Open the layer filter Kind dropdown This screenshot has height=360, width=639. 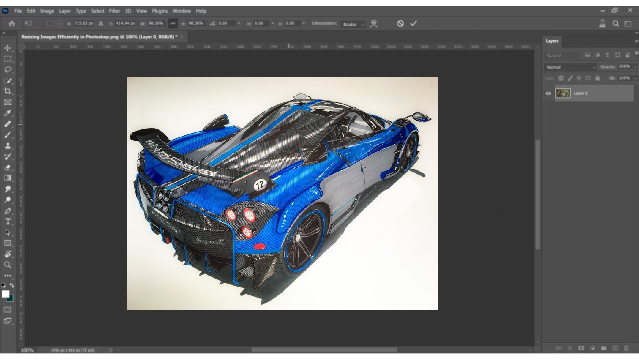(x=562, y=55)
